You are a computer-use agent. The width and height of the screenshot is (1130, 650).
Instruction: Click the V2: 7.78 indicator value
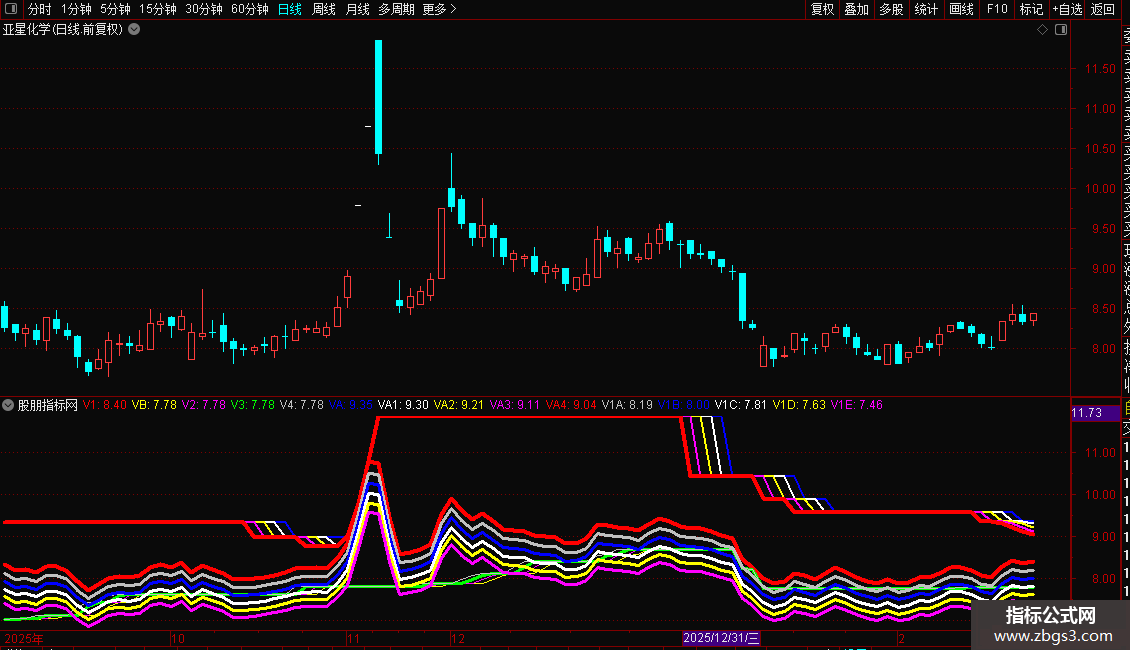(x=204, y=405)
